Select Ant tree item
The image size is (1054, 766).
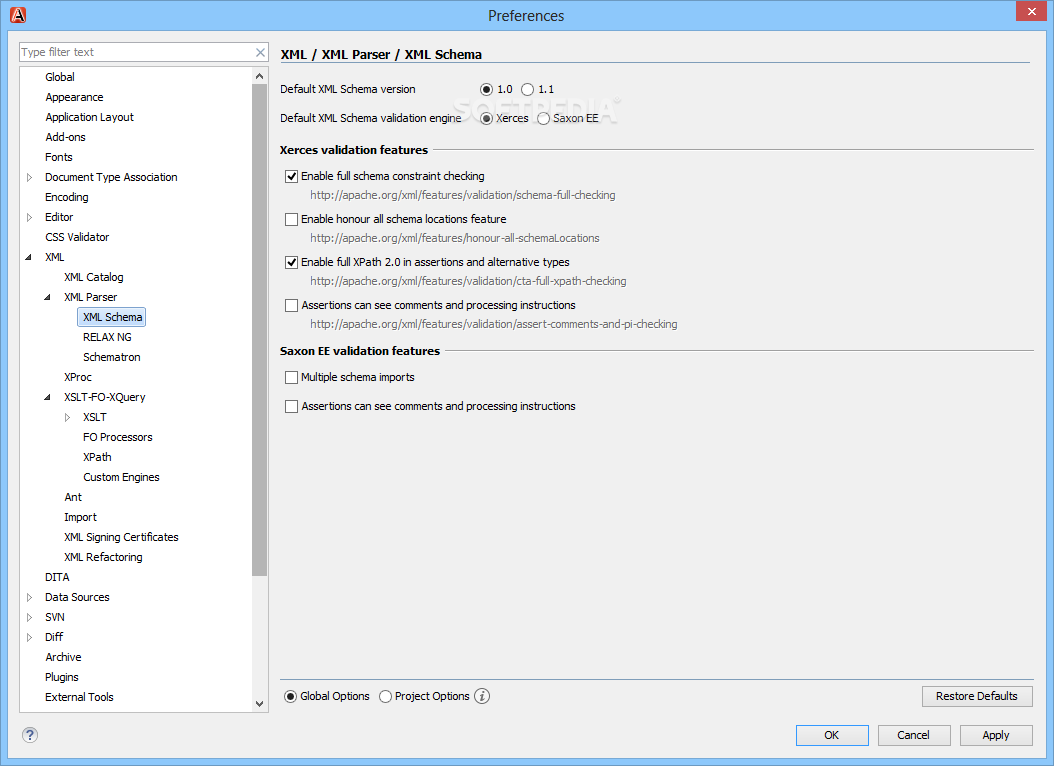click(73, 497)
